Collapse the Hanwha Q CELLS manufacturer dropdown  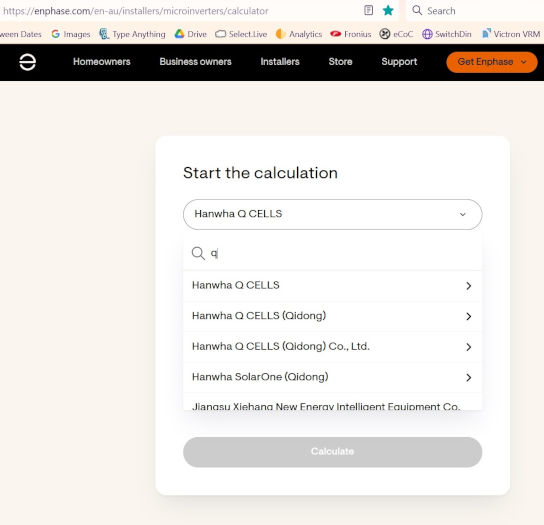[x=332, y=214]
